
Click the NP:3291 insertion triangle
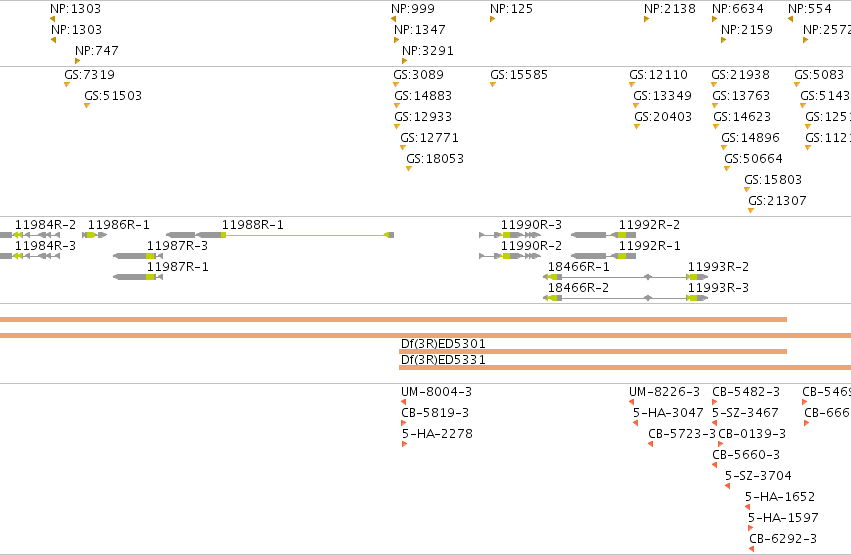coord(404,61)
